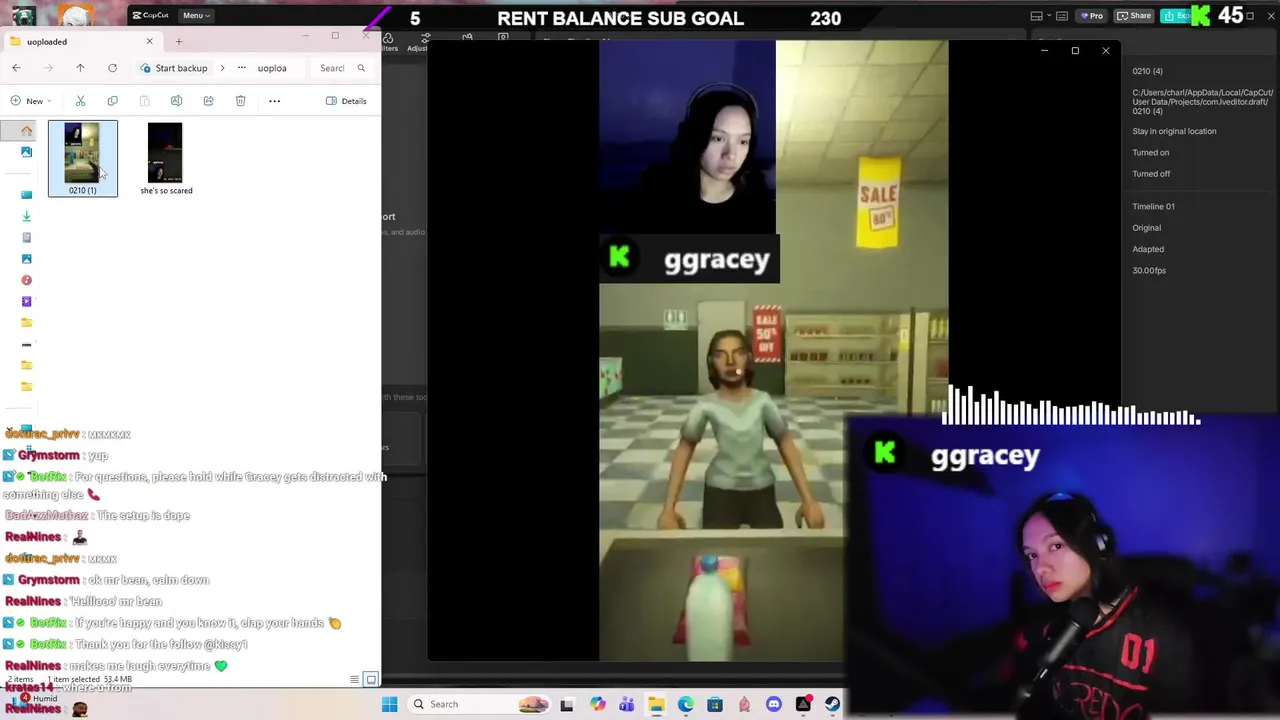Click the Turned off value in details
1280x720 pixels.
(x=1151, y=174)
